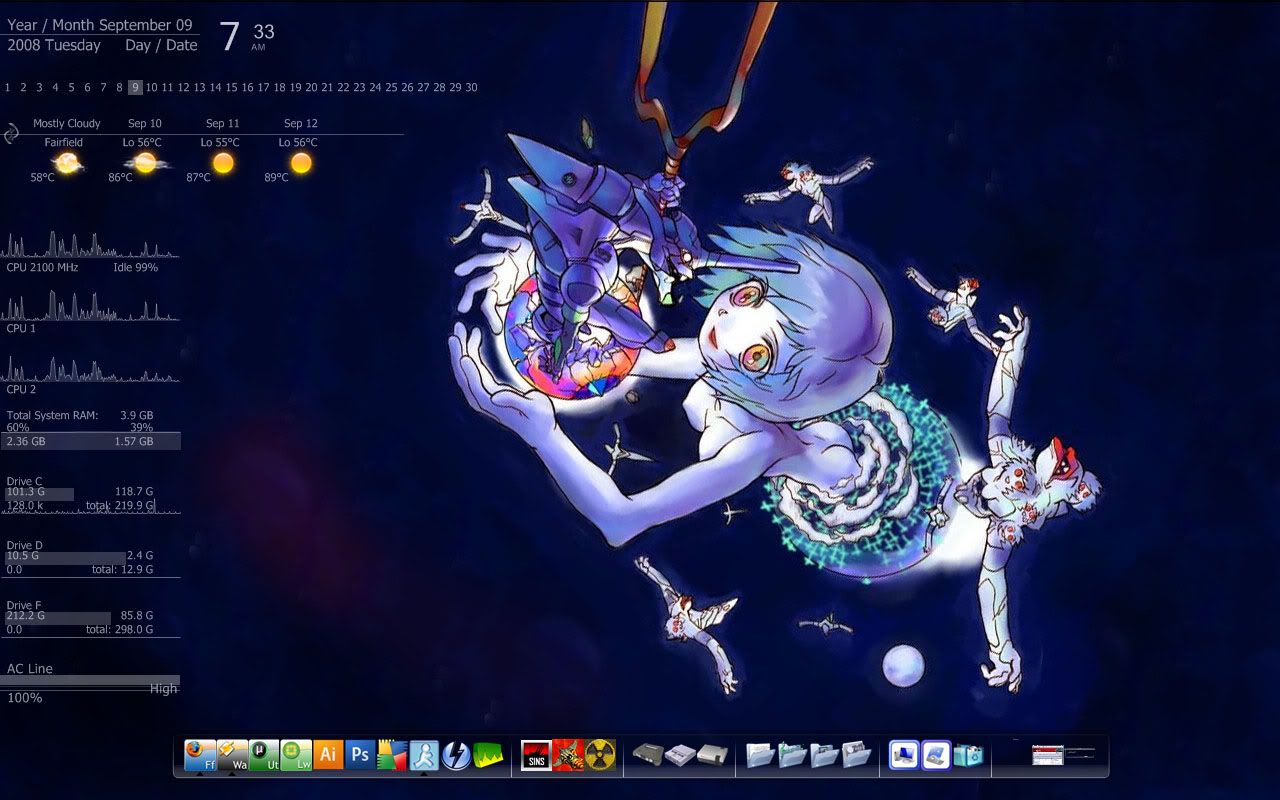The height and width of the screenshot is (800, 1280).
Task: Click the CPU 2 usage graph
Action: coord(91,368)
